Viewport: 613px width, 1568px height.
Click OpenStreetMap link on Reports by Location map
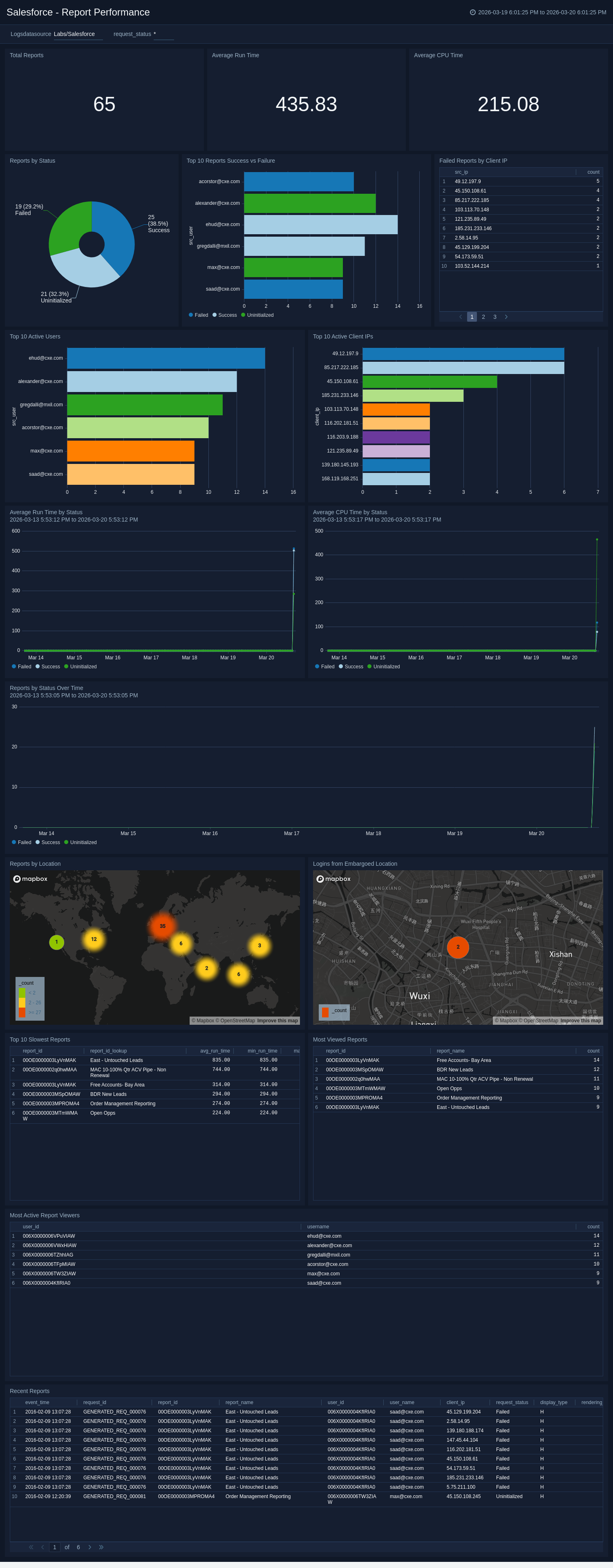(237, 1021)
